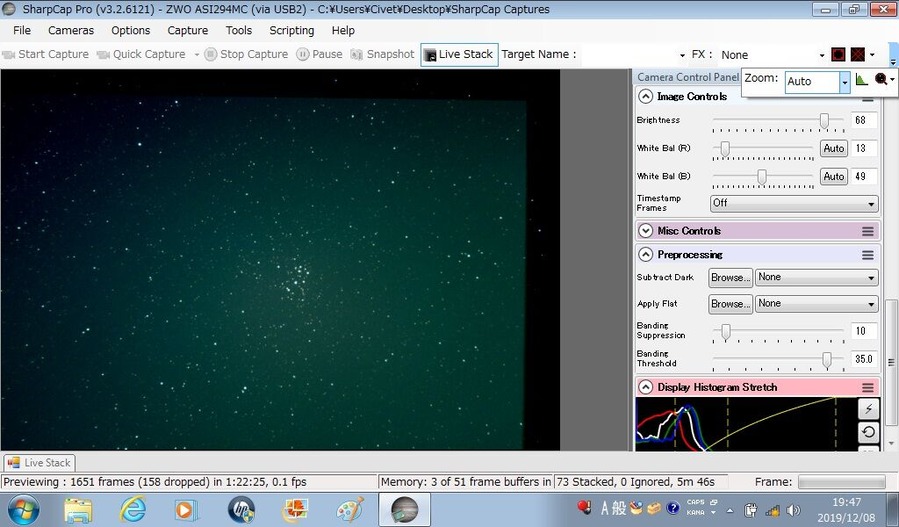
Task: Click the red circle reticule icon
Action: click(x=838, y=55)
